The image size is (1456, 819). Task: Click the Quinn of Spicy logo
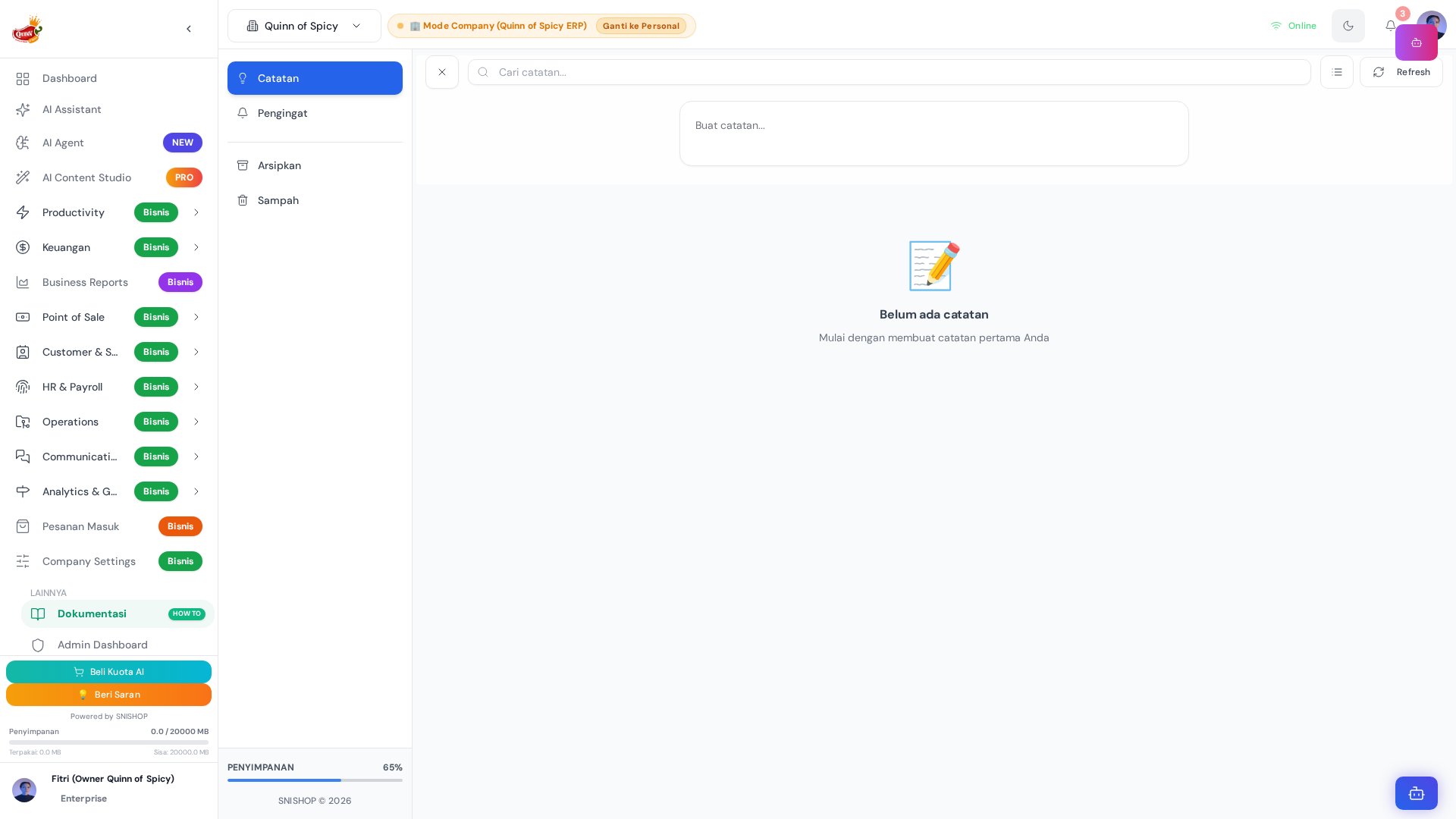click(27, 29)
